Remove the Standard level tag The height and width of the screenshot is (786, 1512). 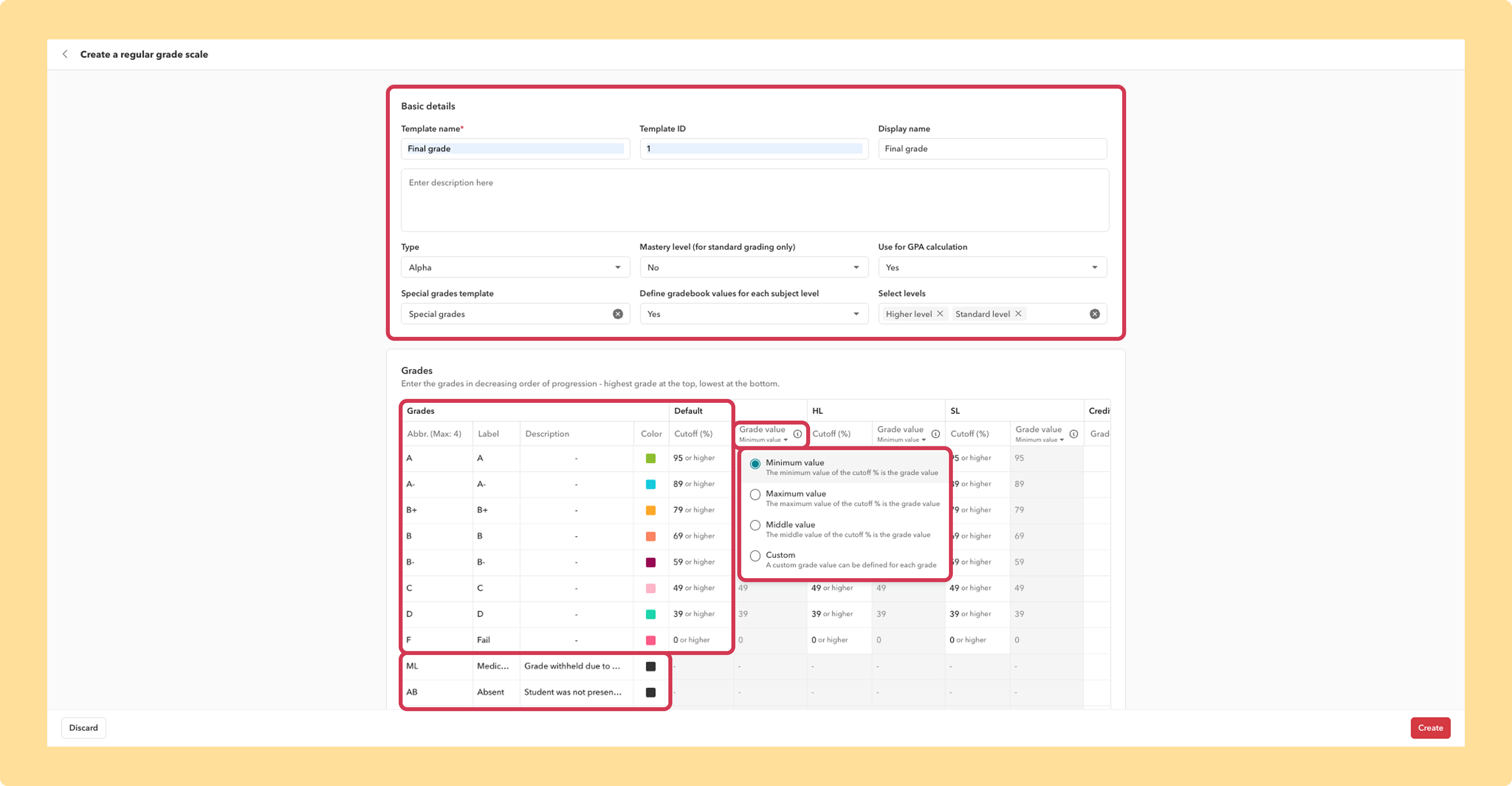click(1018, 314)
